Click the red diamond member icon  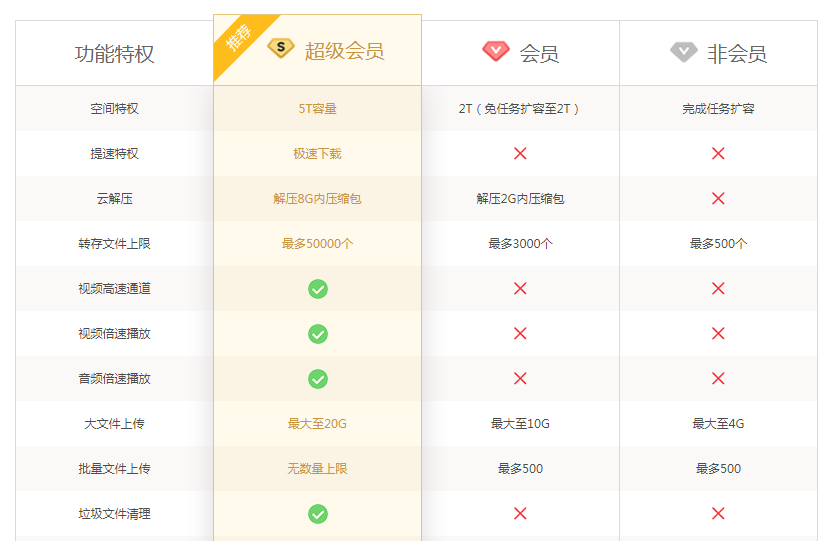click(x=495, y=50)
